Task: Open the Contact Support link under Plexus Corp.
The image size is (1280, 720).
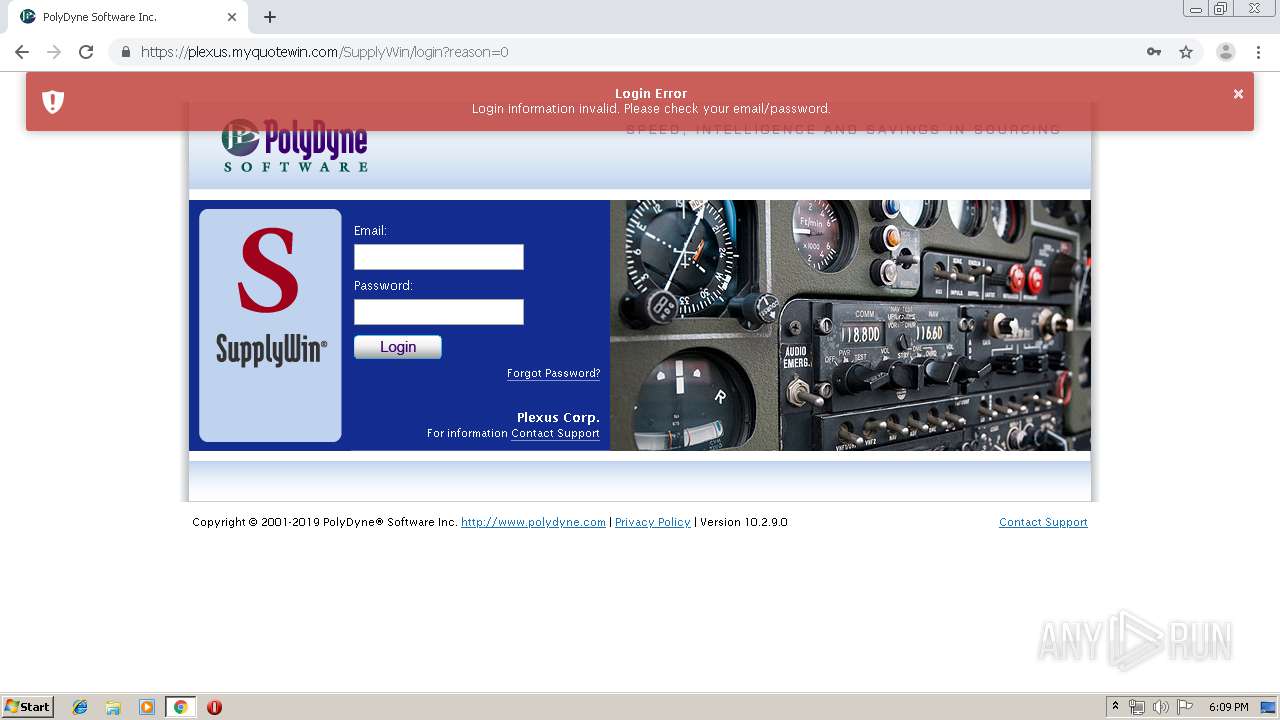Action: pos(555,433)
